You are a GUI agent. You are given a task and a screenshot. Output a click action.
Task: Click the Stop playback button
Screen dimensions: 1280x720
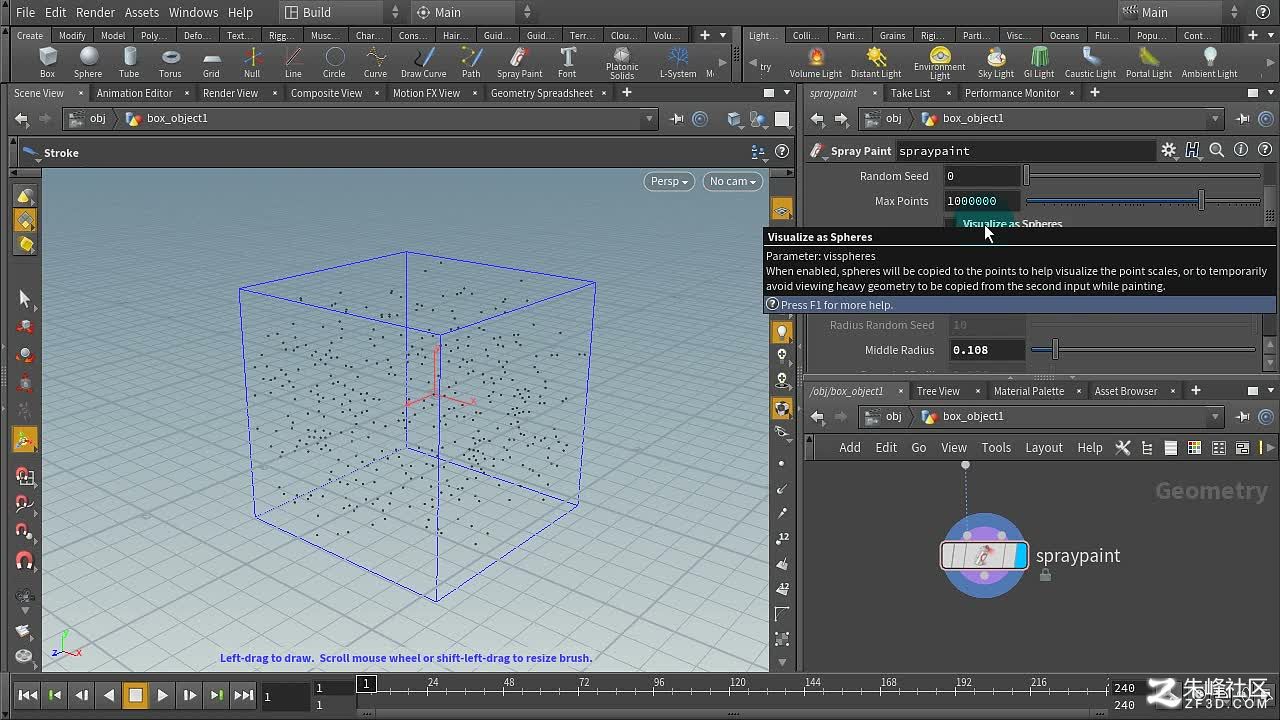(136, 695)
